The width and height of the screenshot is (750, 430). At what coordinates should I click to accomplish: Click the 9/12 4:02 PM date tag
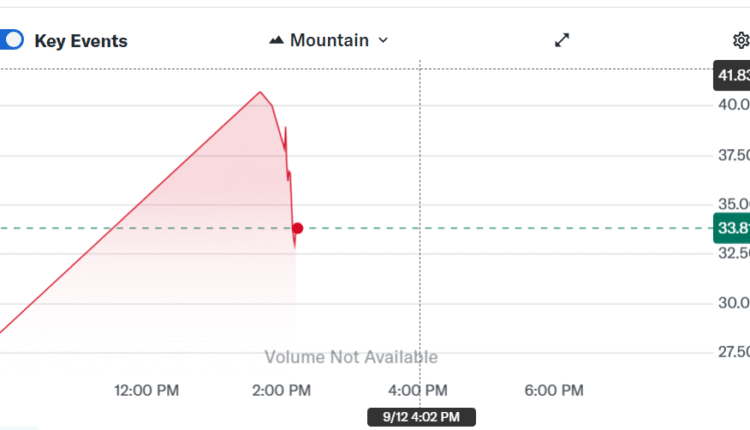421,416
